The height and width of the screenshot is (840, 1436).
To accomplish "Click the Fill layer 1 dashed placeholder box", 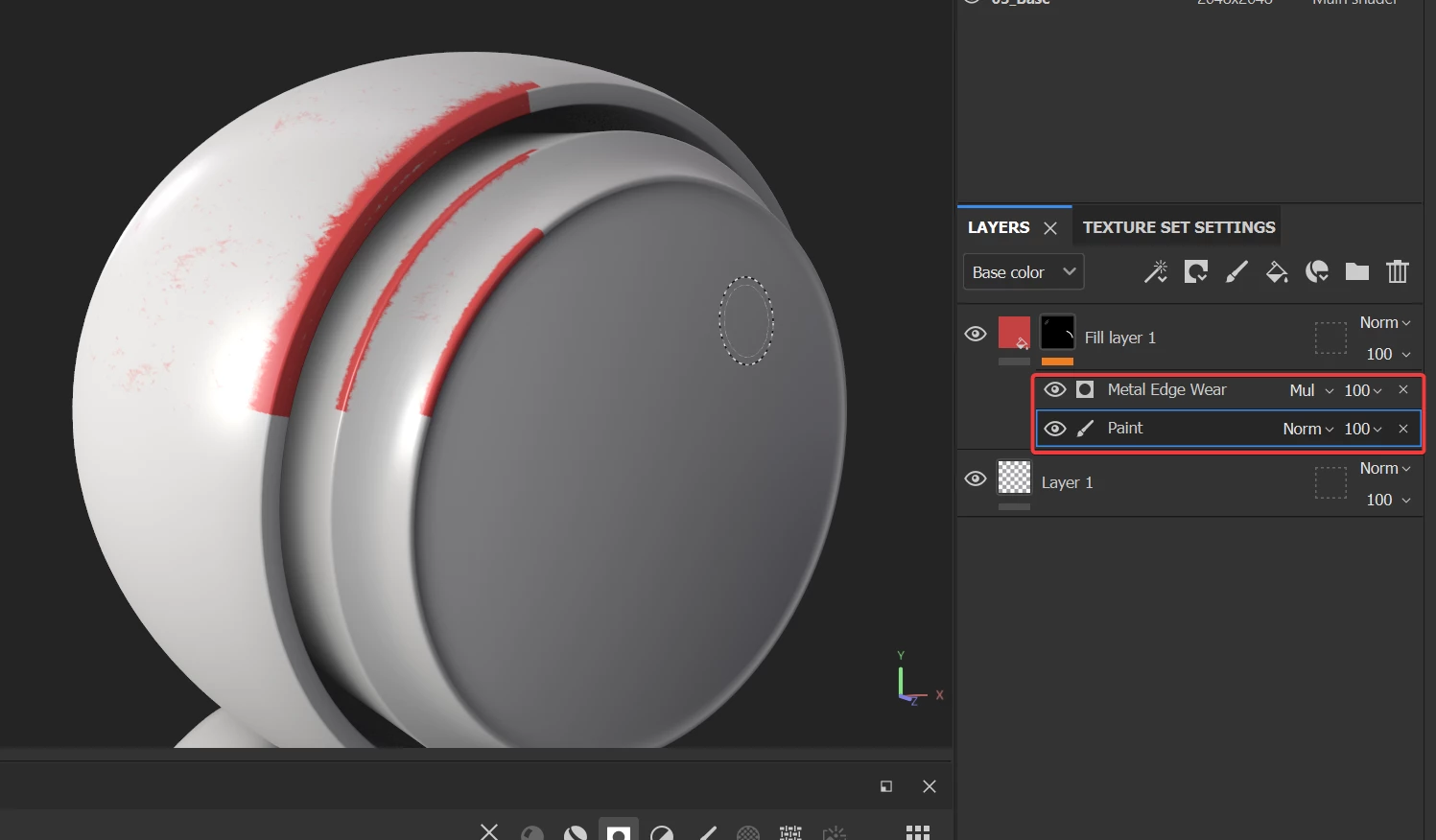I will (1330, 338).
